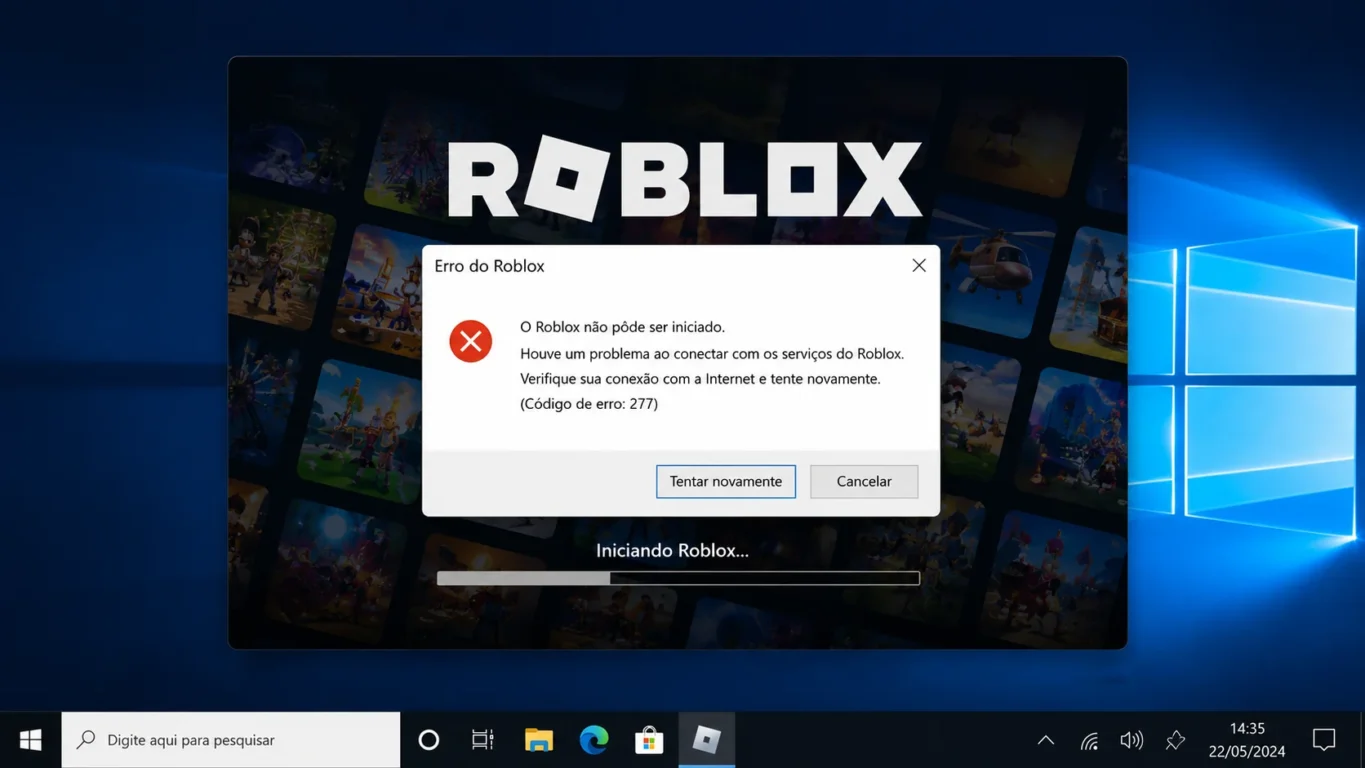Open Cortana circle icon on taskbar
Screen dimensions: 1365x768
click(429, 740)
